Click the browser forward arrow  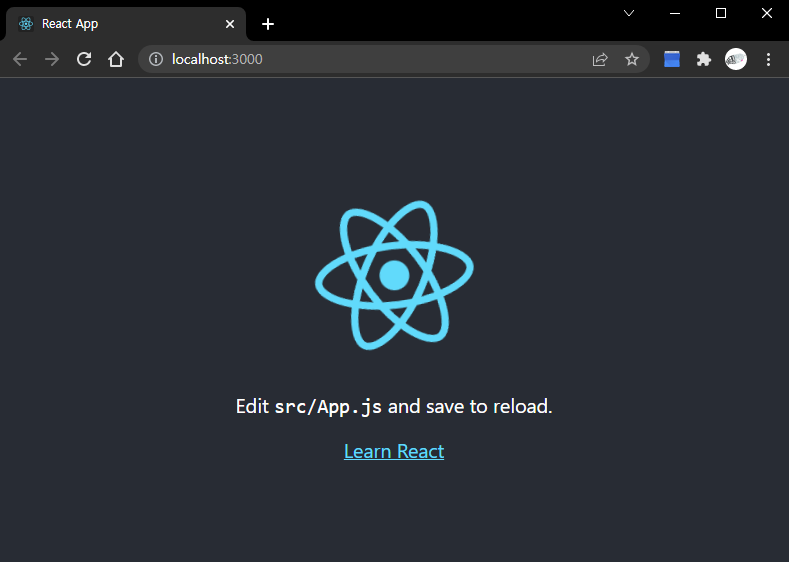[x=52, y=59]
